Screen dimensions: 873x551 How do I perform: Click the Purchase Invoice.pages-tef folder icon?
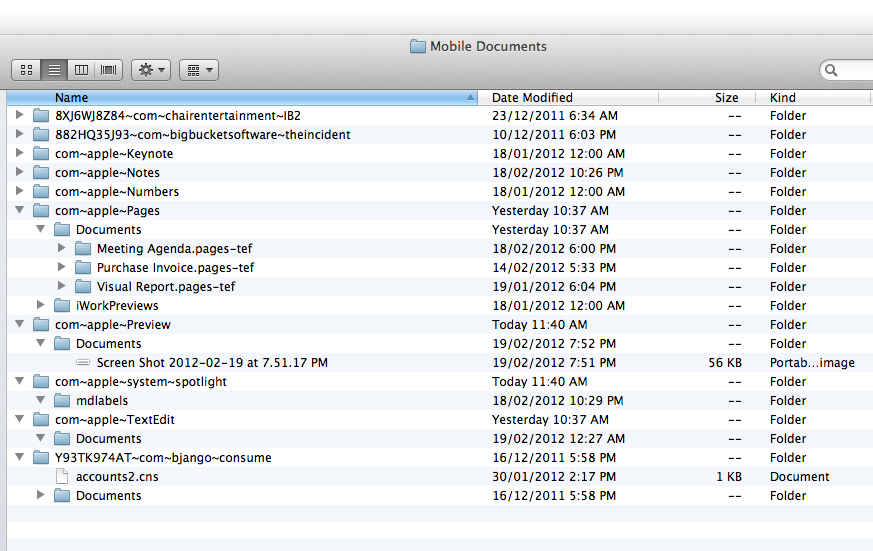pyautogui.click(x=84, y=268)
